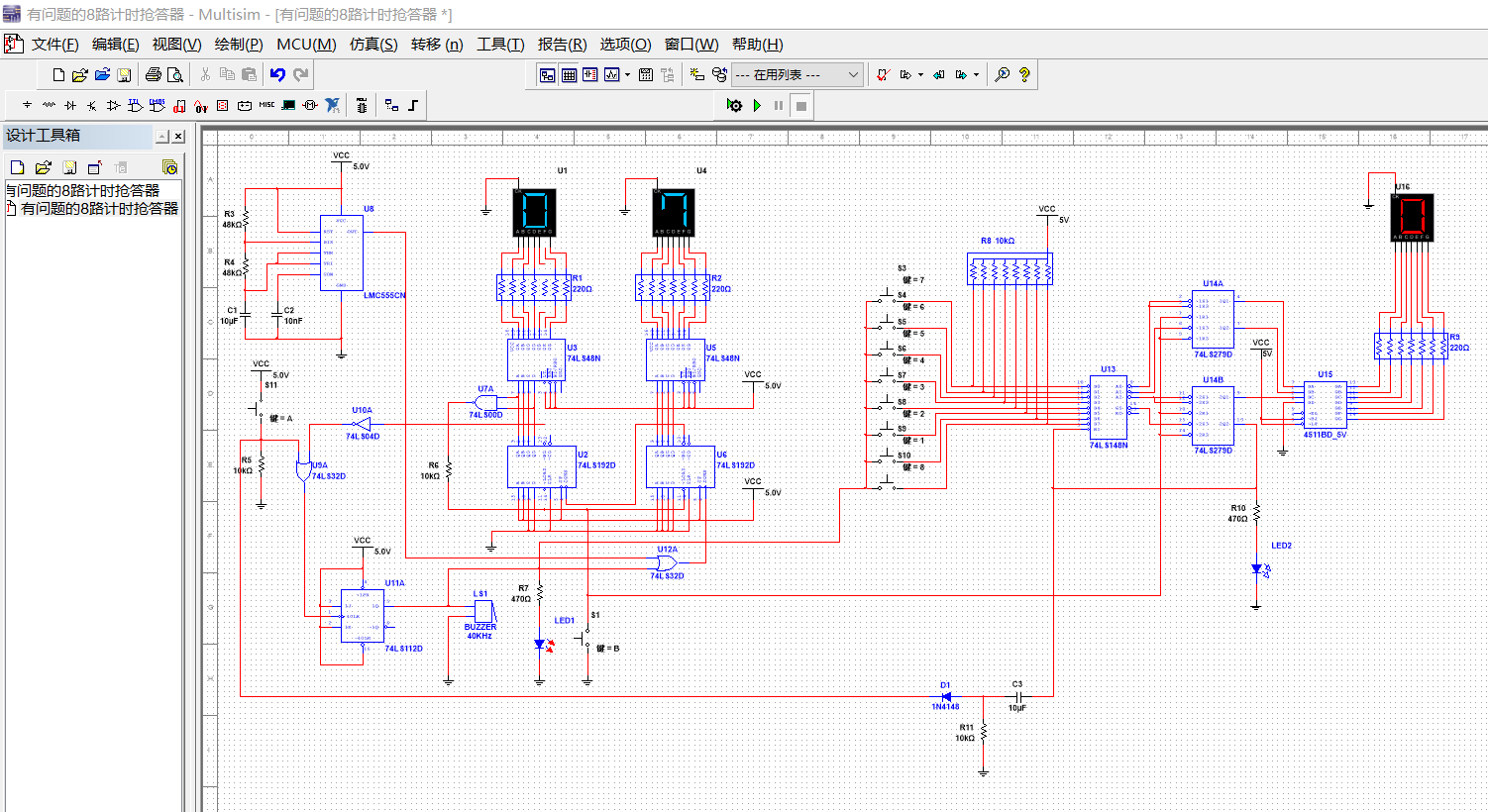Expand the grapher dropdown arrow
The height and width of the screenshot is (812, 1488).
(627, 74)
